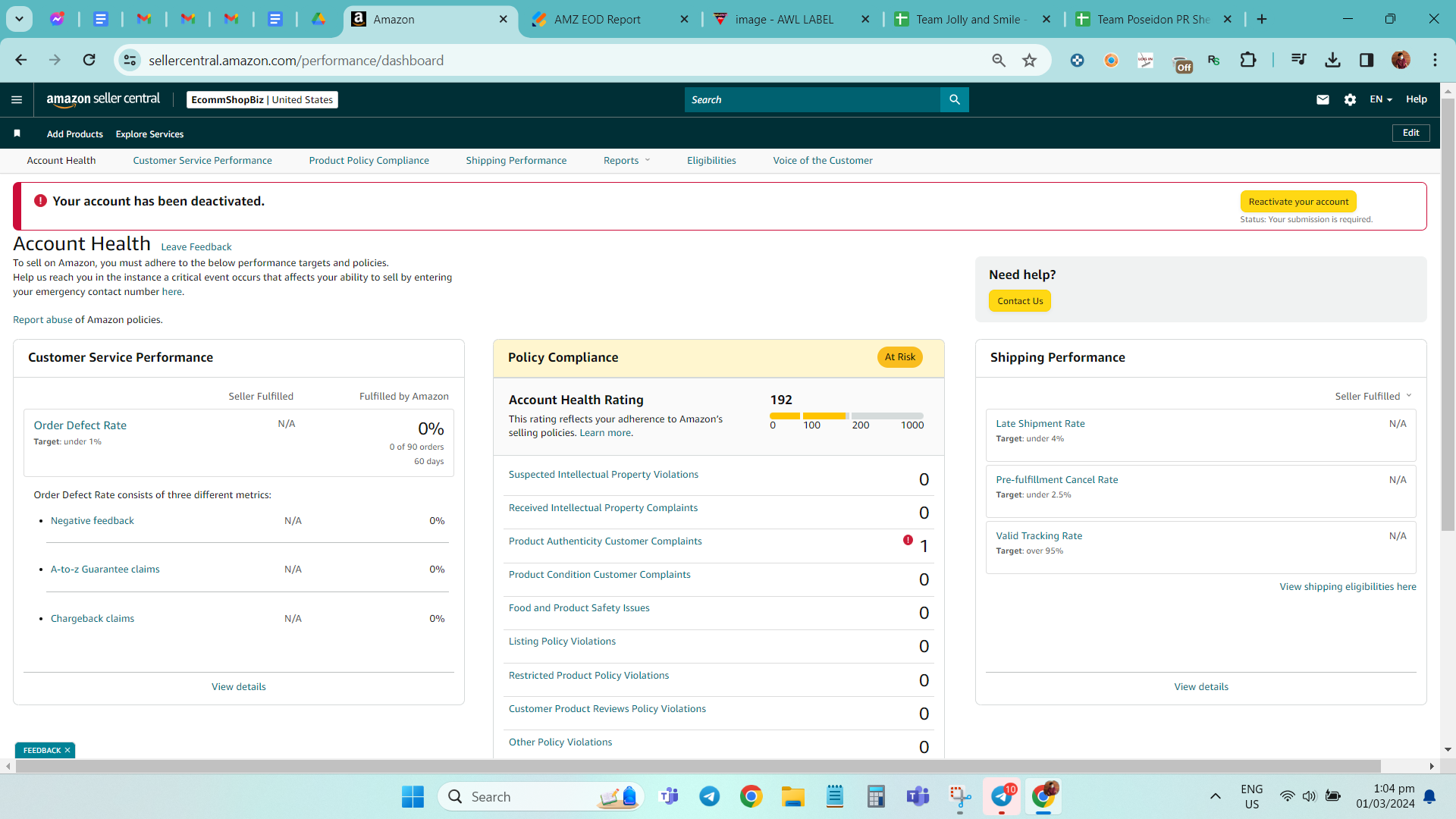Viewport: 1456px width, 819px height.
Task: Click the Contact Us button
Action: [x=1020, y=301]
